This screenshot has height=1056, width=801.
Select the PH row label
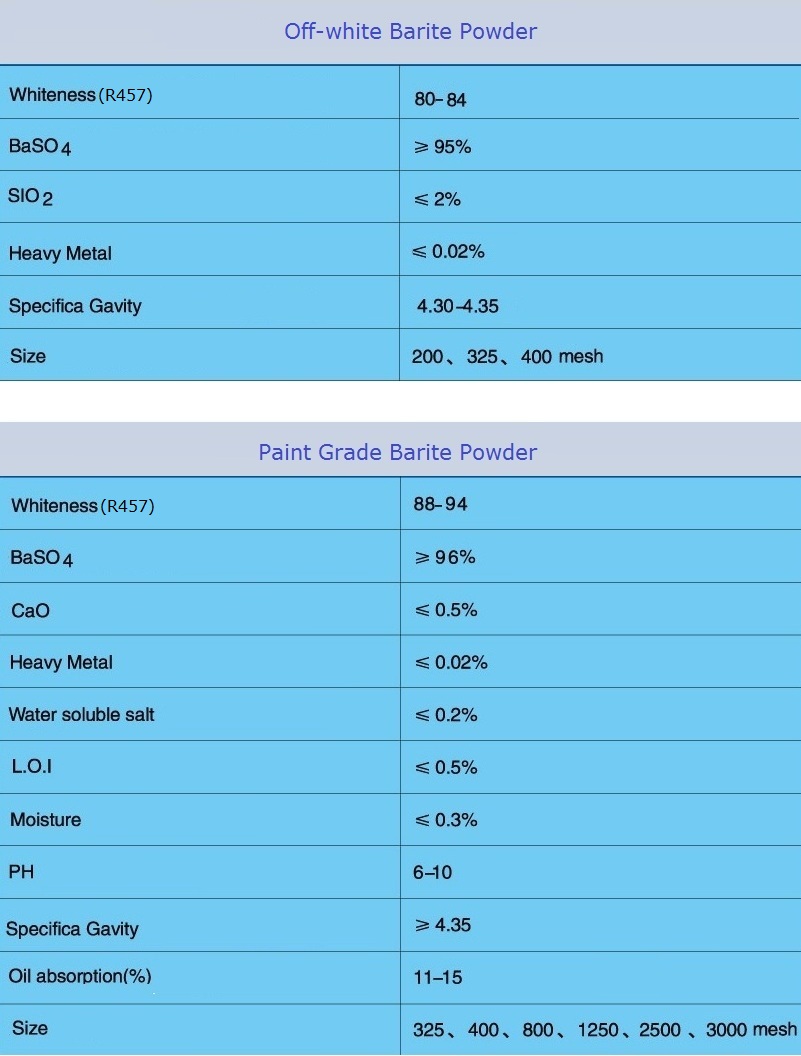[x=21, y=872]
